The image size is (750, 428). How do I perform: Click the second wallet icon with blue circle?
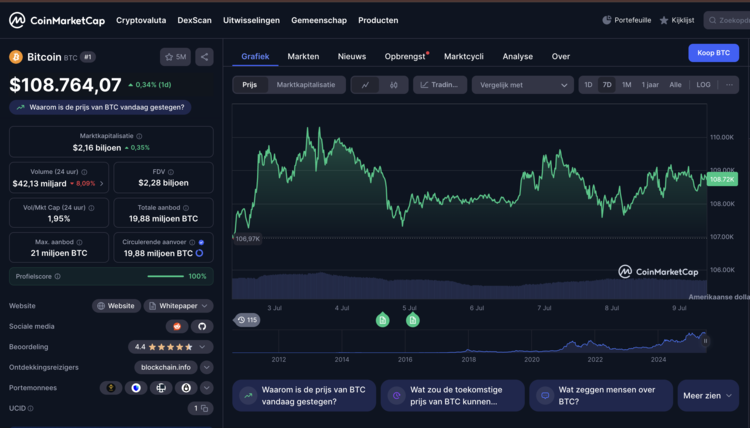point(136,388)
